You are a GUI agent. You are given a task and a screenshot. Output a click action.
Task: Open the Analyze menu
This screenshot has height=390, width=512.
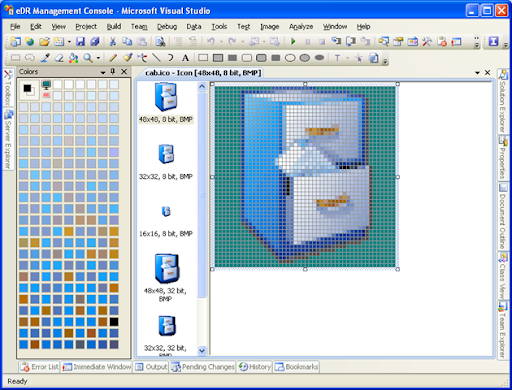click(301, 26)
